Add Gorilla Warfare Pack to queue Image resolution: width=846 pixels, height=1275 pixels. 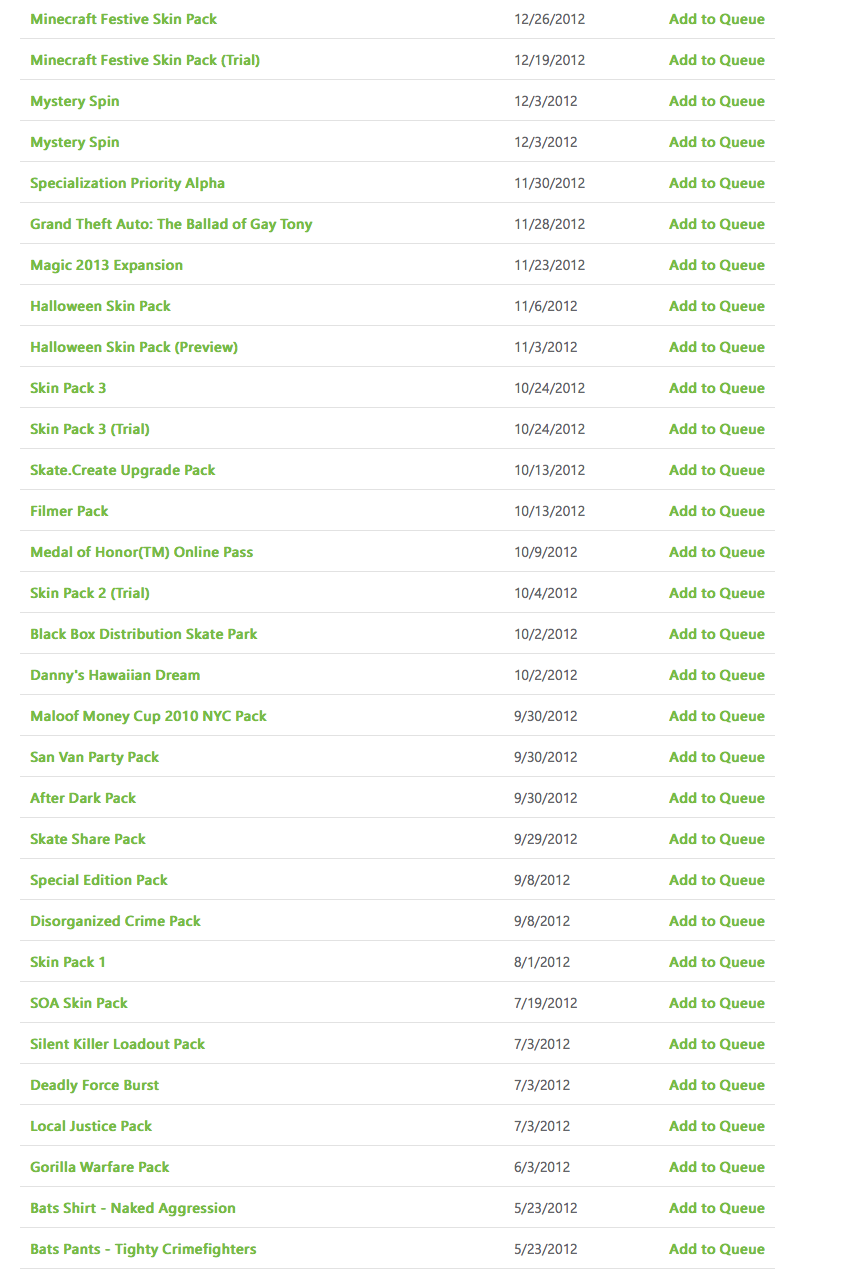pos(717,1167)
